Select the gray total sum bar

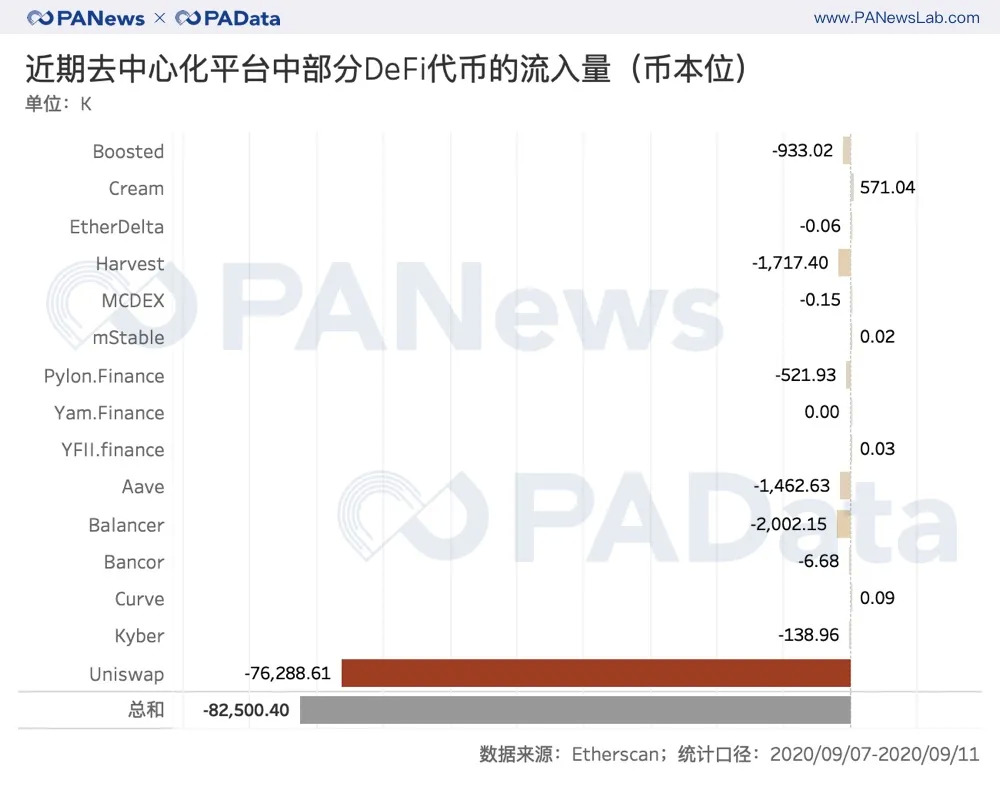point(575,710)
